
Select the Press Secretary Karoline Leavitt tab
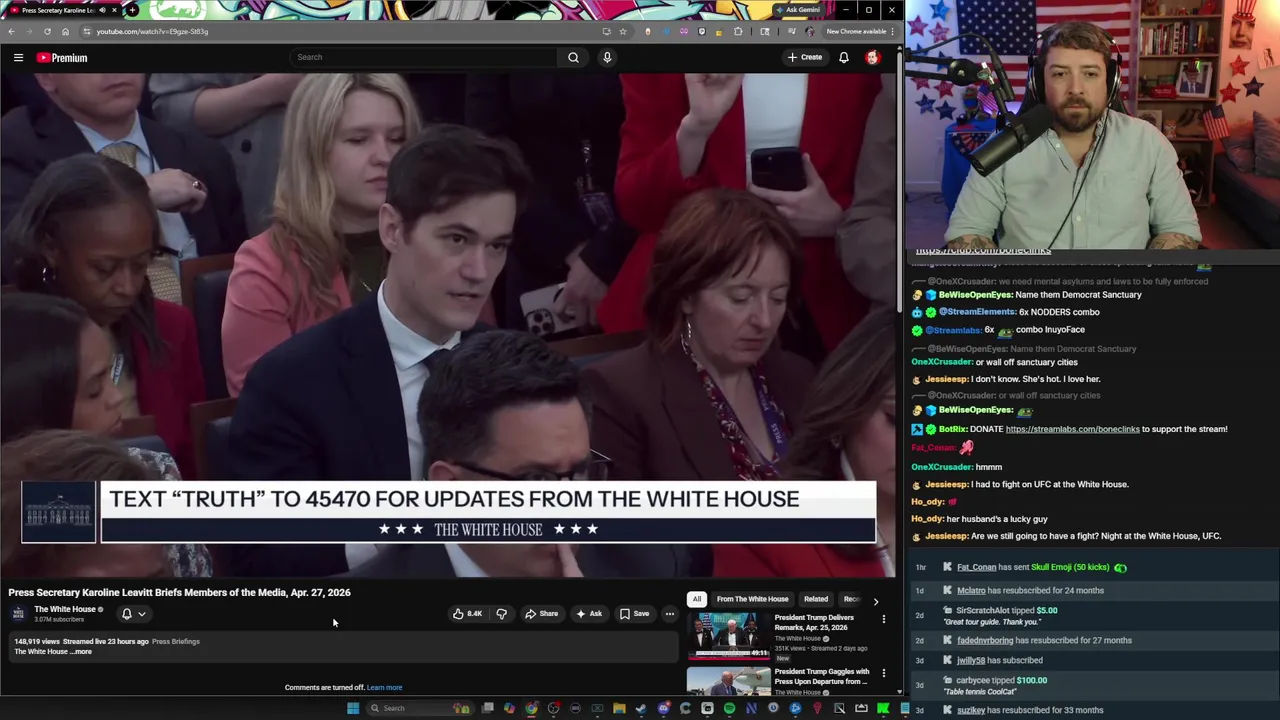(x=60, y=10)
